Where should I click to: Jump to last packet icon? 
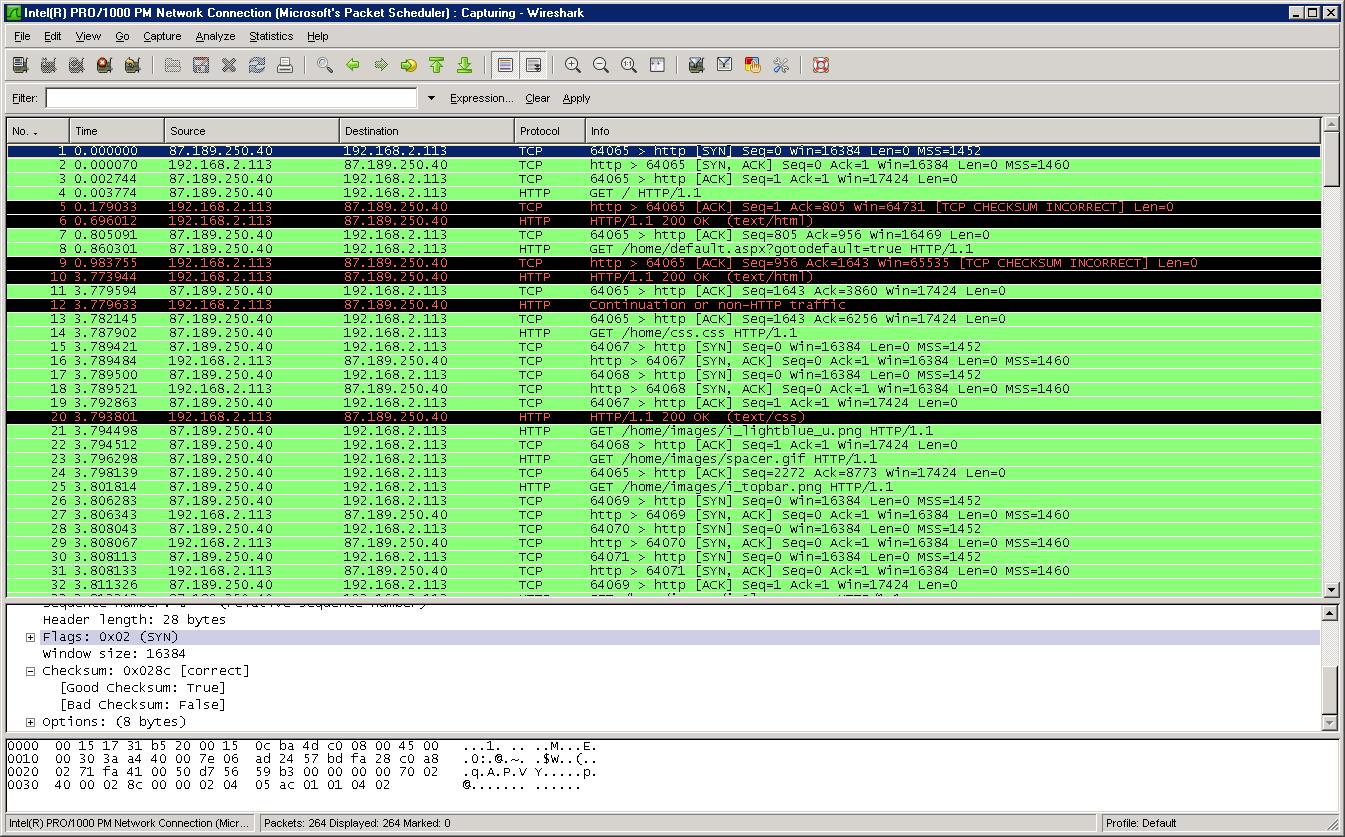point(465,65)
